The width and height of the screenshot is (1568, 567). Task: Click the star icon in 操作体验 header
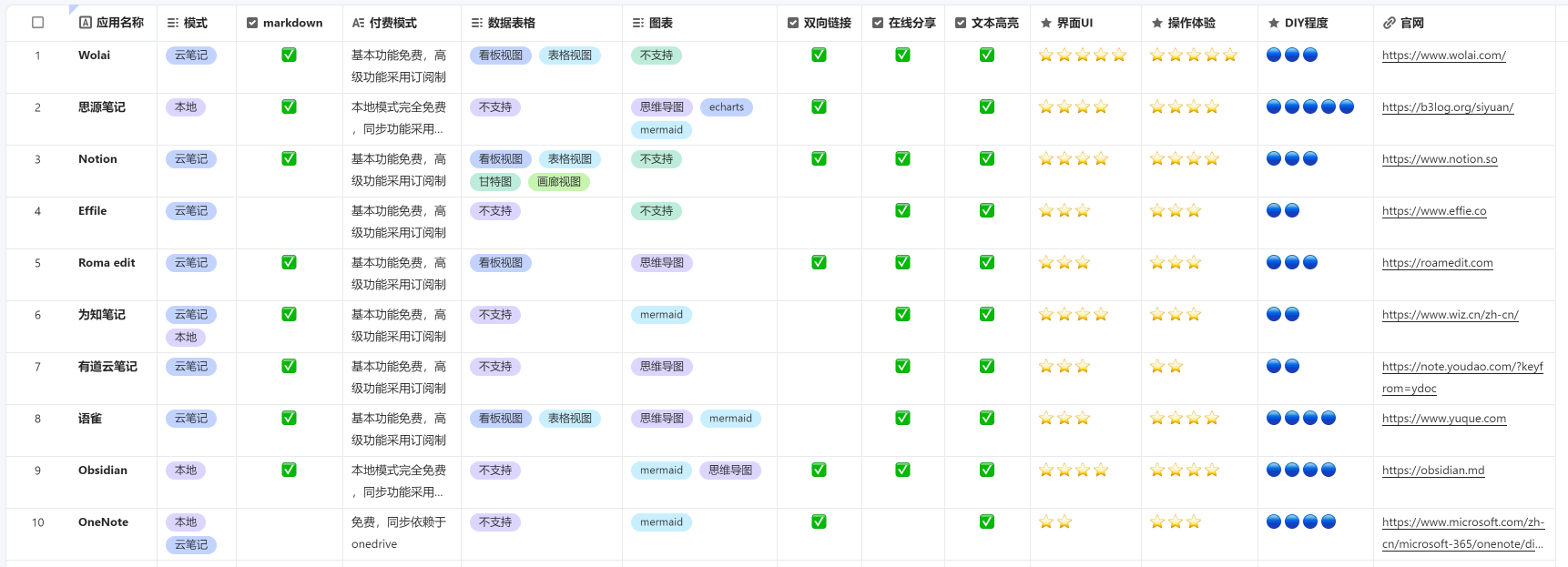point(1157,23)
